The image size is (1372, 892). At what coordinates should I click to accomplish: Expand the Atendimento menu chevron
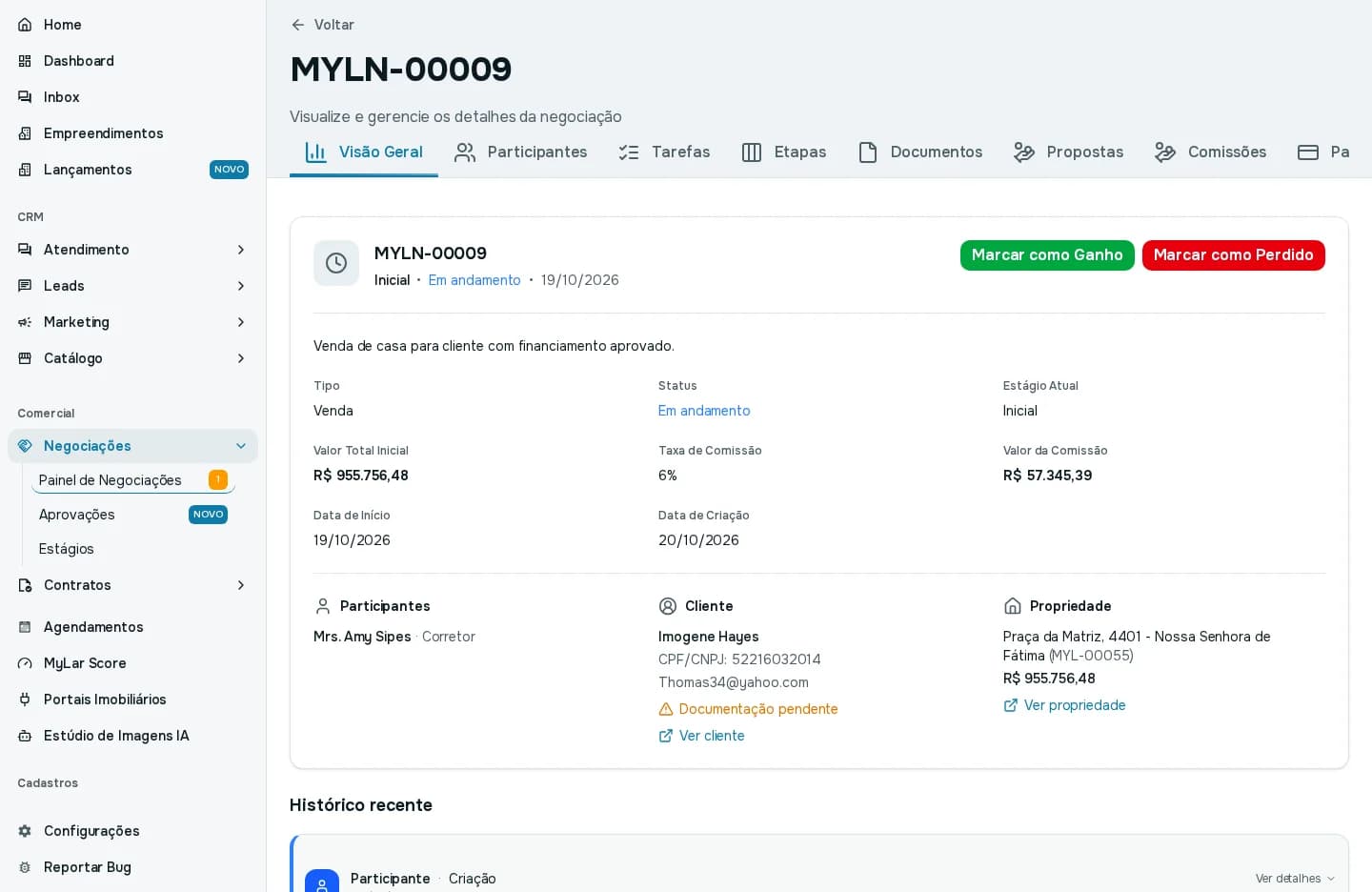(241, 250)
